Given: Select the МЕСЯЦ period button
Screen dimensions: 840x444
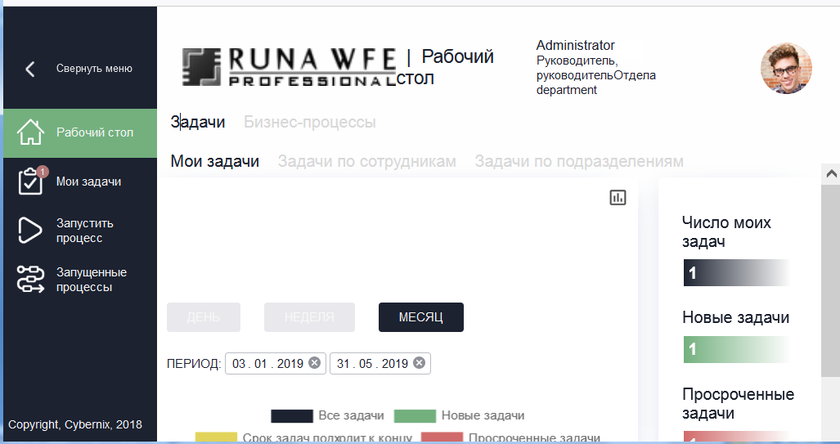Looking at the screenshot, I should (421, 317).
